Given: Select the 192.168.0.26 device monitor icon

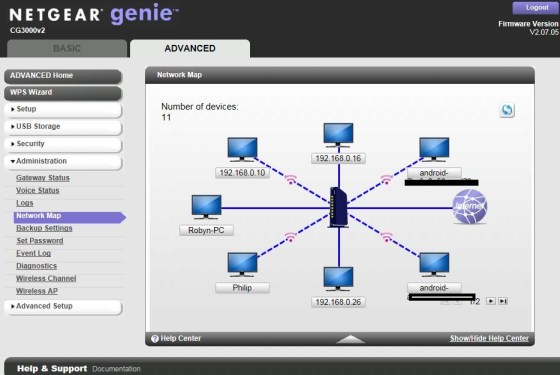Looking at the screenshot, I should (338, 279).
